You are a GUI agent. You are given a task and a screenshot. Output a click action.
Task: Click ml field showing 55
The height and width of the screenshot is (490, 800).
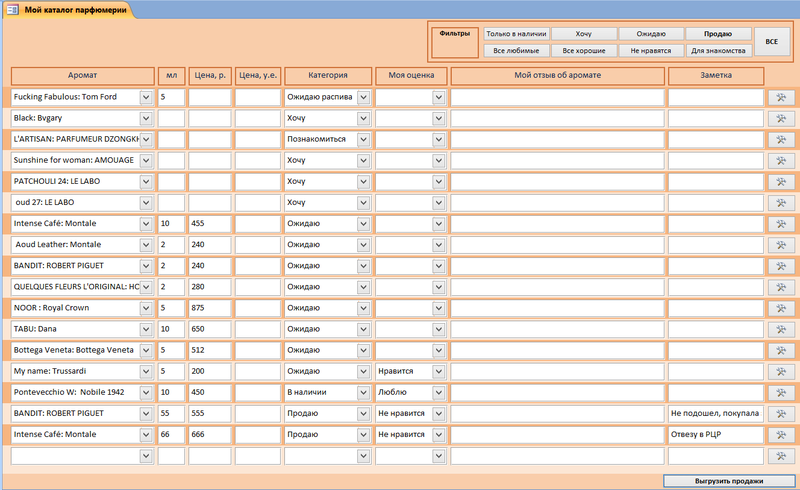click(171, 413)
